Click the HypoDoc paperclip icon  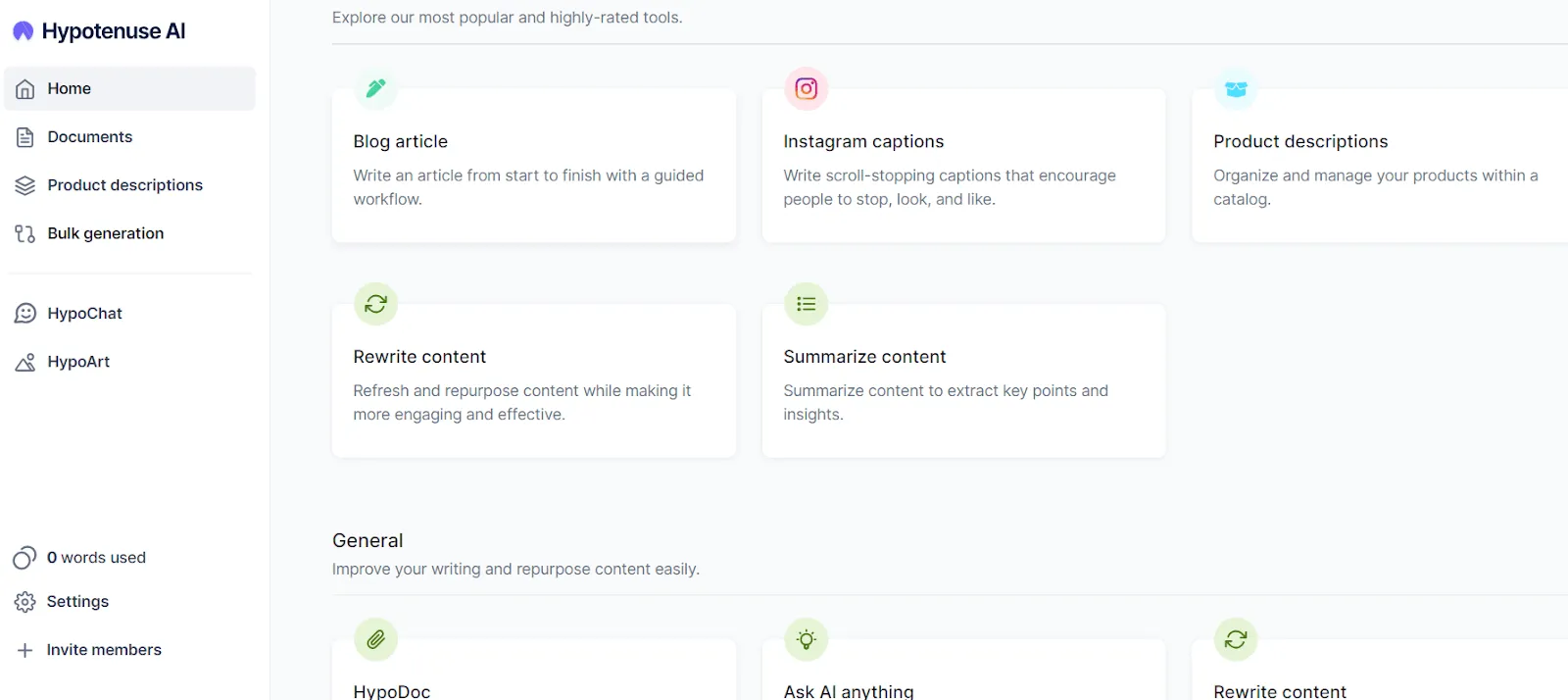tap(375, 639)
